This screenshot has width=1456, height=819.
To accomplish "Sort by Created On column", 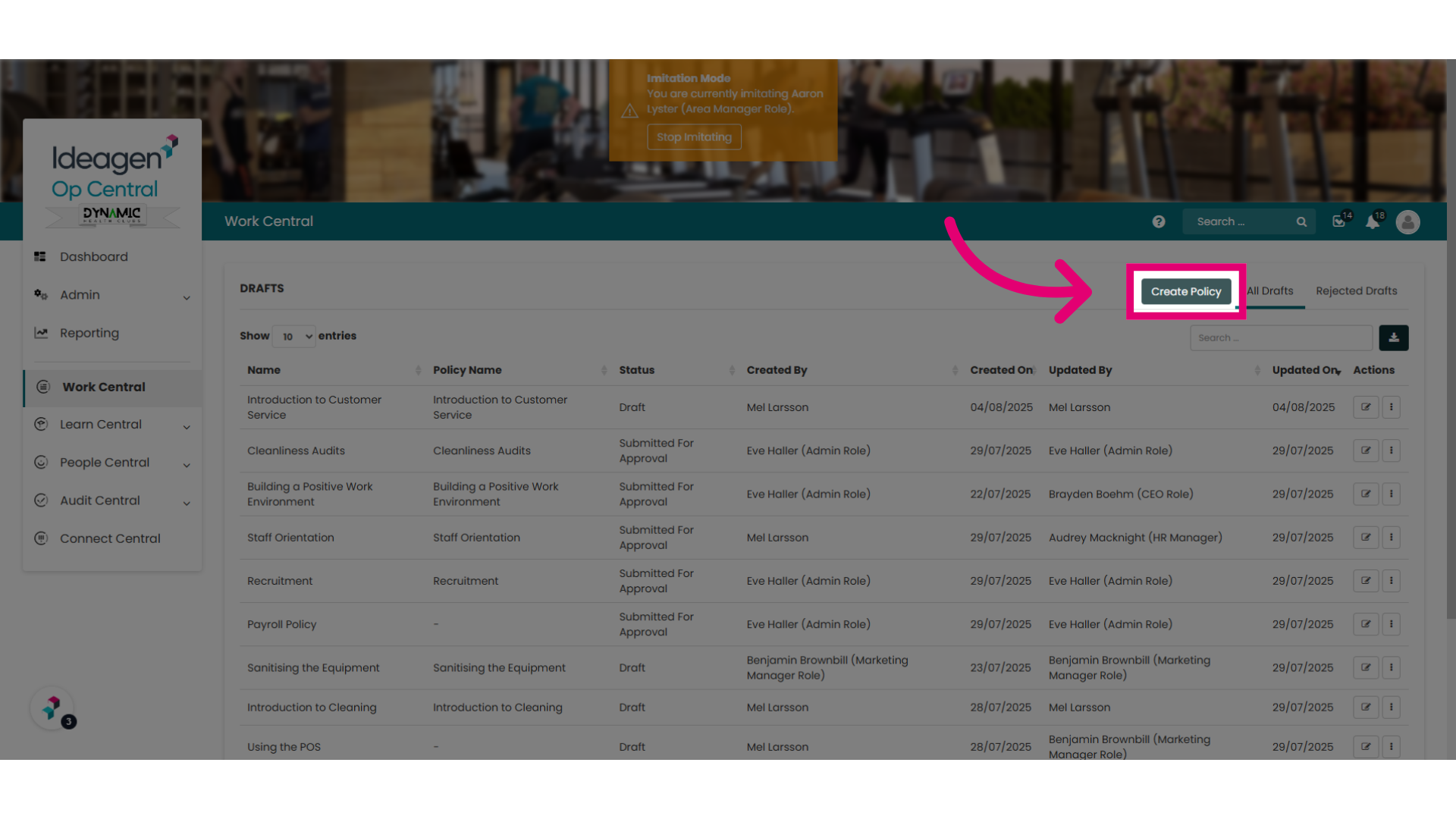I will tap(1003, 370).
